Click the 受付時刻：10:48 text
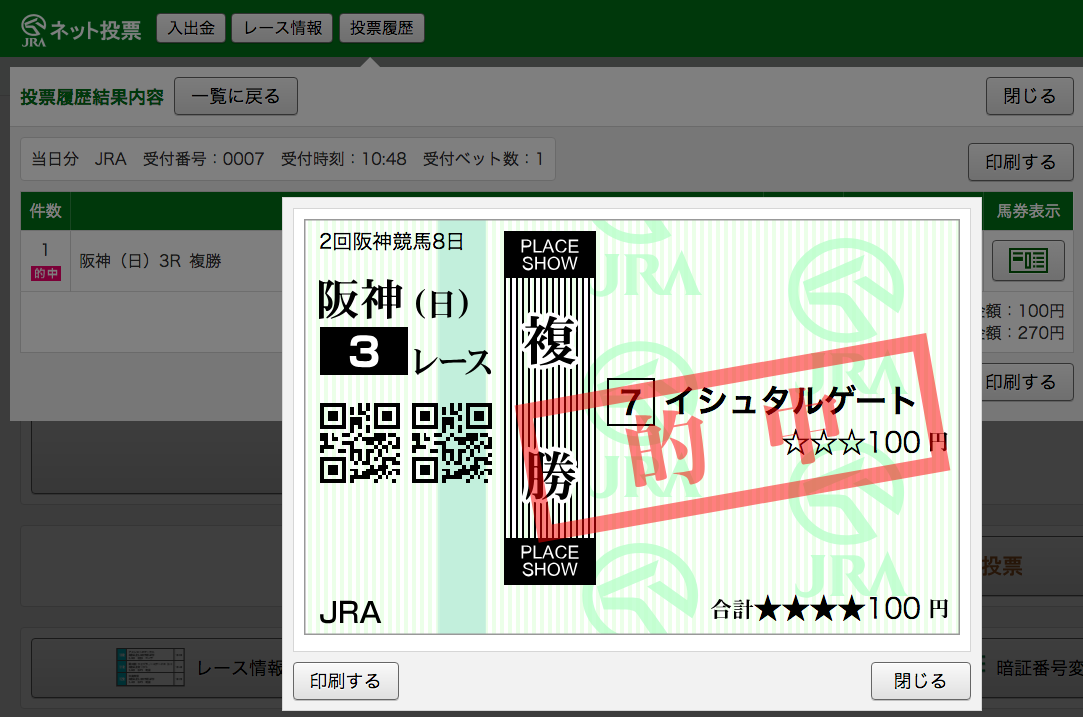Screen dimensions: 1083x717 [343, 160]
